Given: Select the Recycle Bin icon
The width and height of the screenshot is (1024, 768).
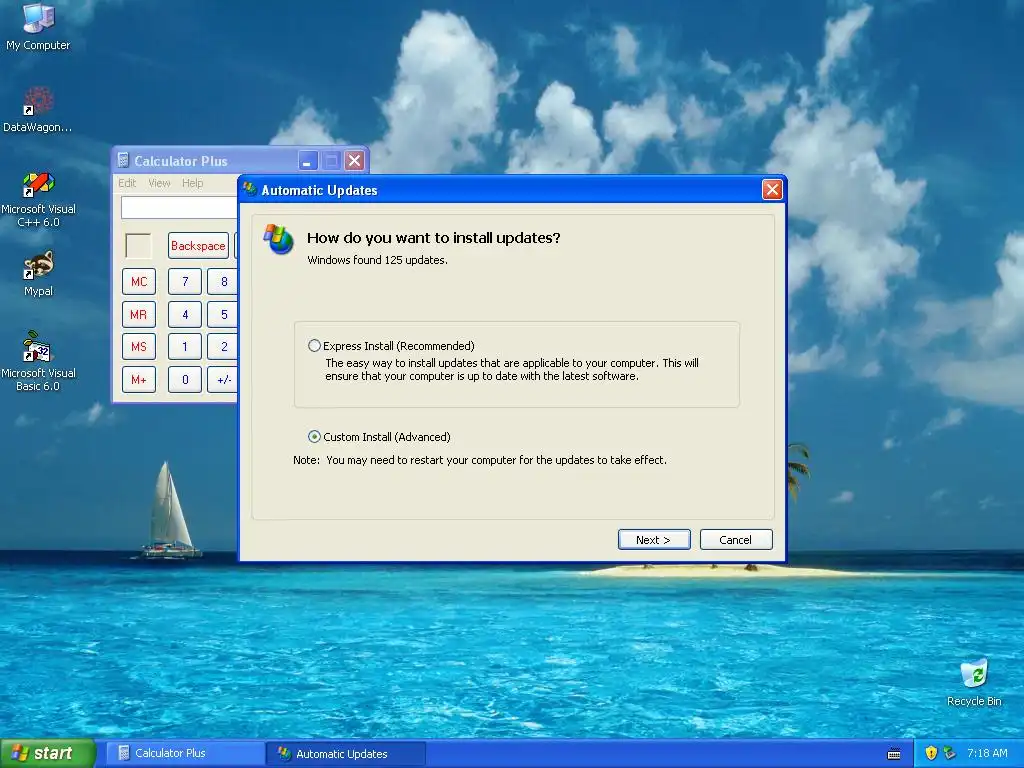Looking at the screenshot, I should (974, 683).
